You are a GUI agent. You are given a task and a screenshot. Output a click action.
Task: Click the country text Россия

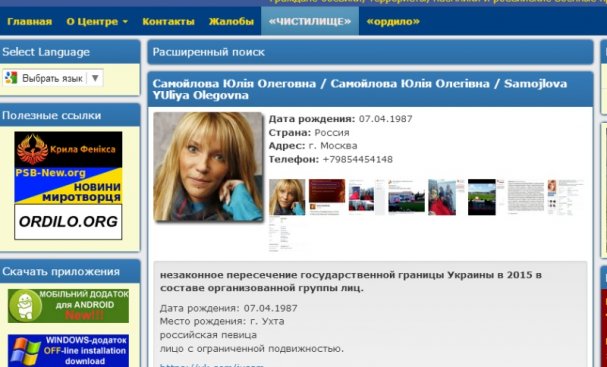(332, 132)
